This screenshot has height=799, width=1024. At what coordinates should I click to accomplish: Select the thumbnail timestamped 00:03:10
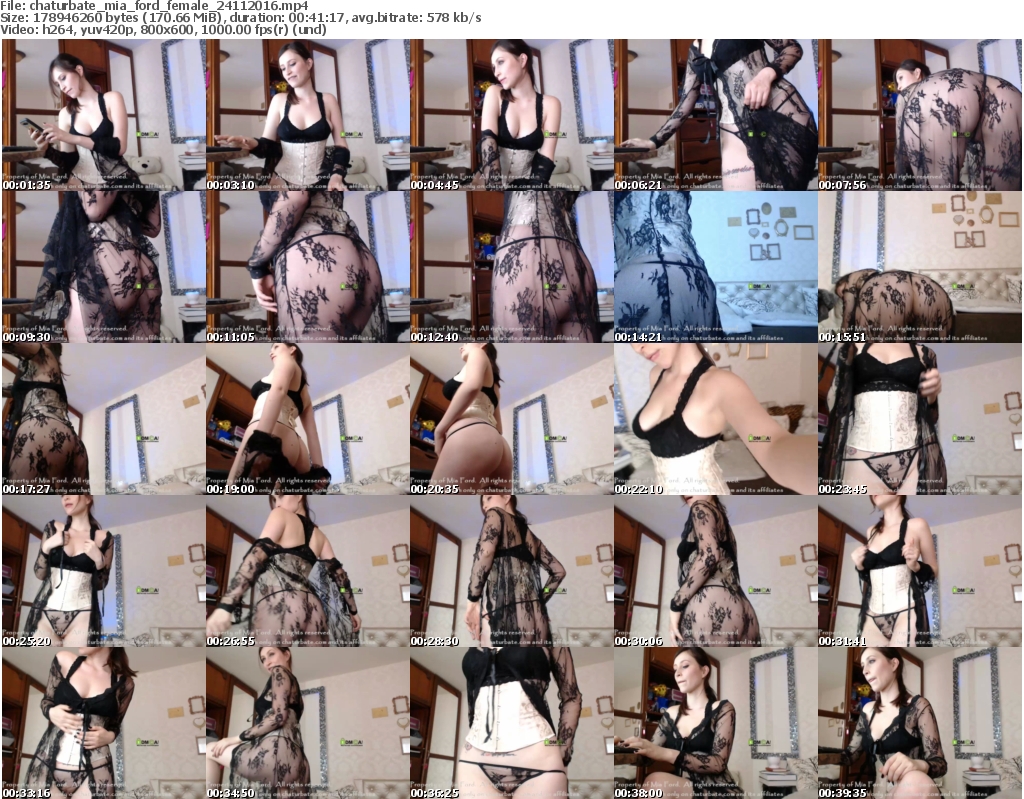click(x=308, y=115)
